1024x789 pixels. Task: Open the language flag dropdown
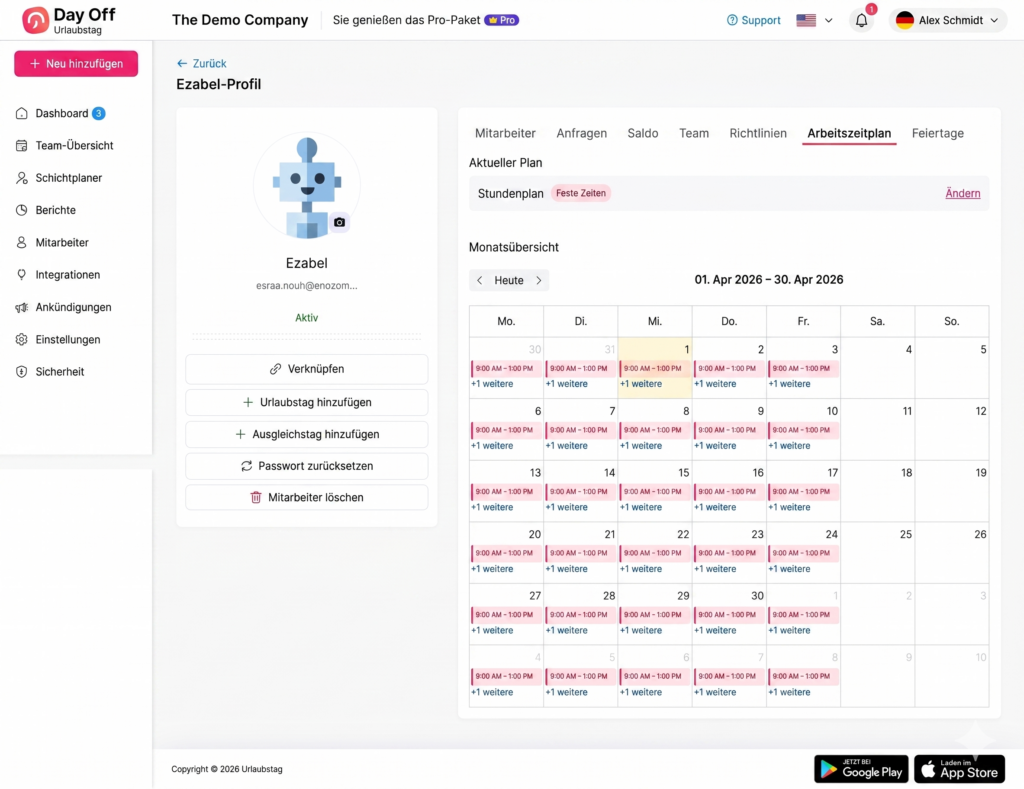coord(813,19)
